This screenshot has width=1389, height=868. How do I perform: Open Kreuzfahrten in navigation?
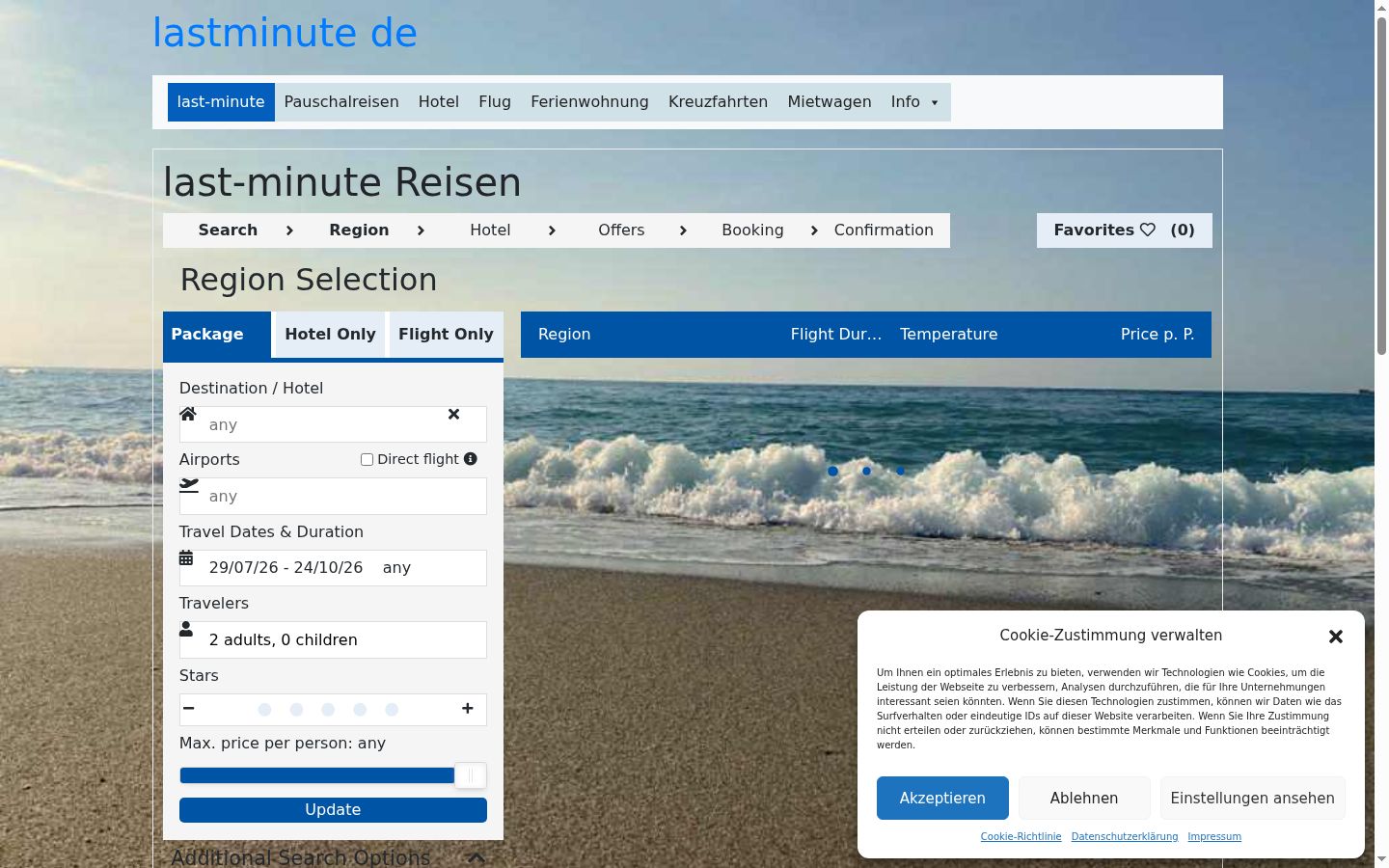tap(719, 102)
